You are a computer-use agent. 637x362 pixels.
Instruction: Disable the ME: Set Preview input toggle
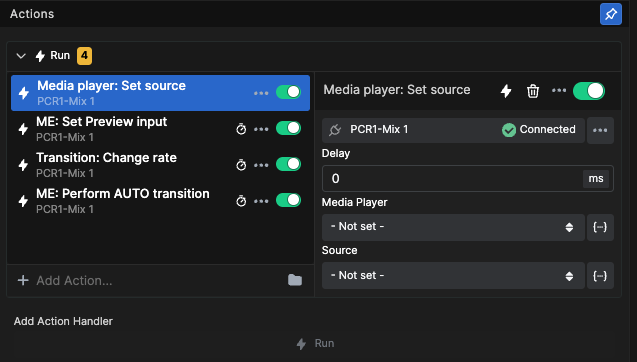tap(288, 128)
